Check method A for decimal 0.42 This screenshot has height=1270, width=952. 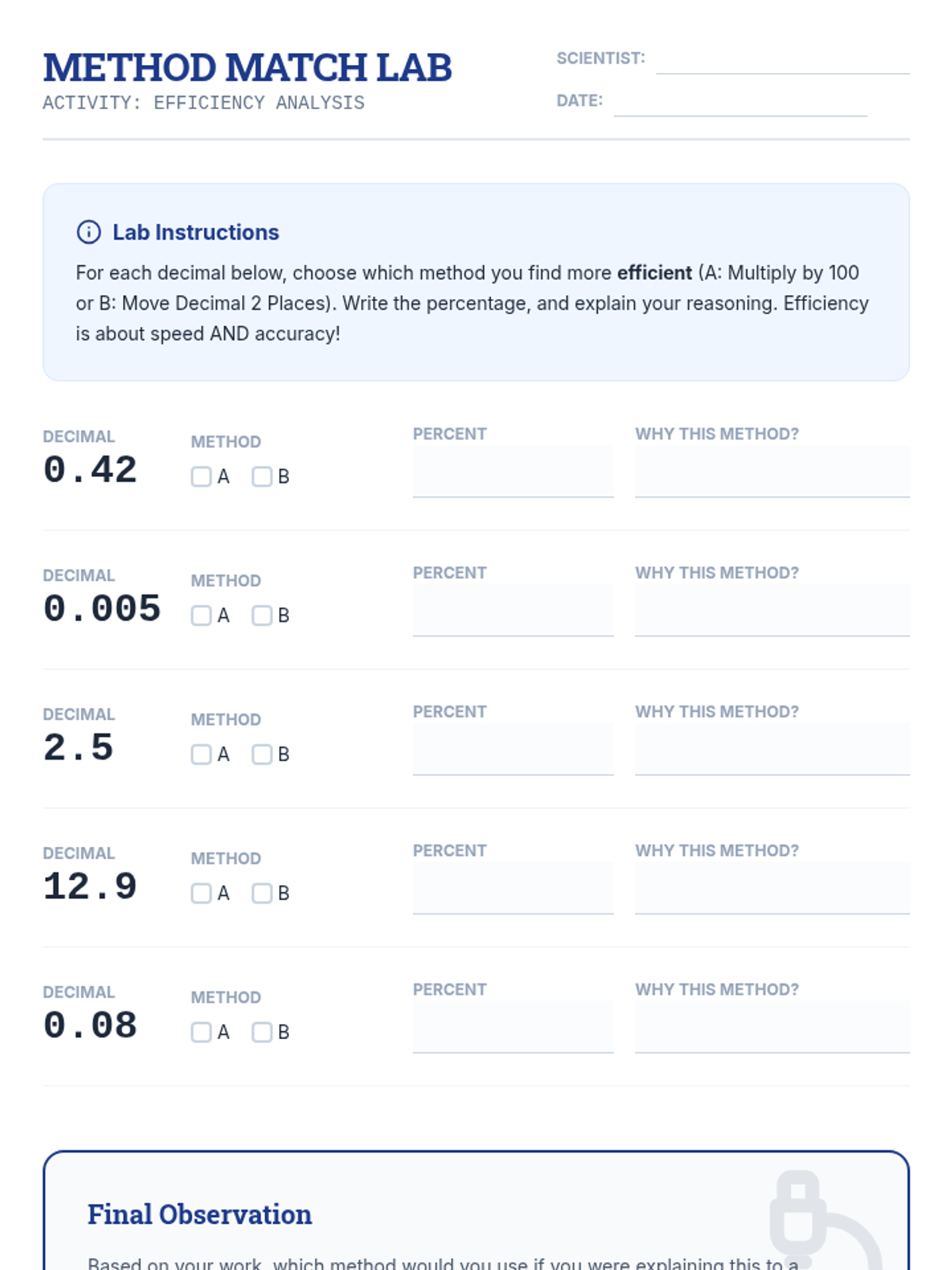tap(202, 476)
